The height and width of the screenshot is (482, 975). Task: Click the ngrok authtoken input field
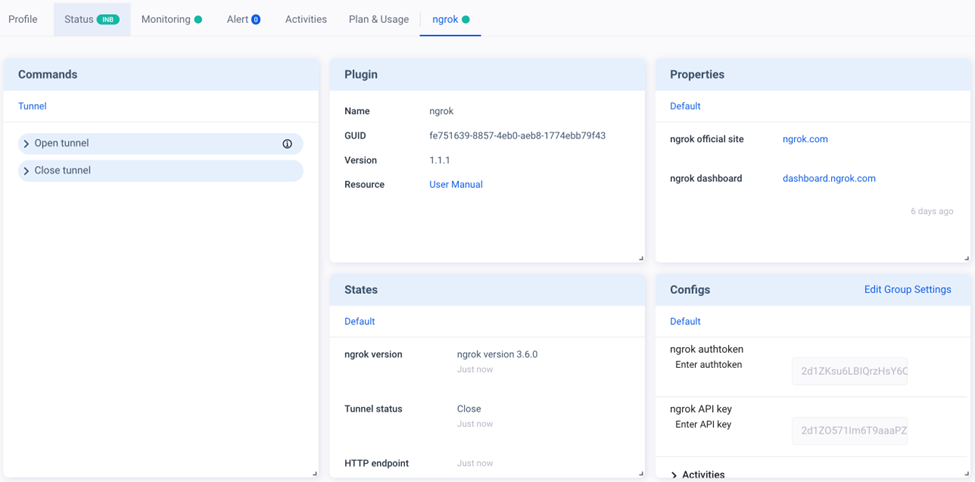coord(849,371)
